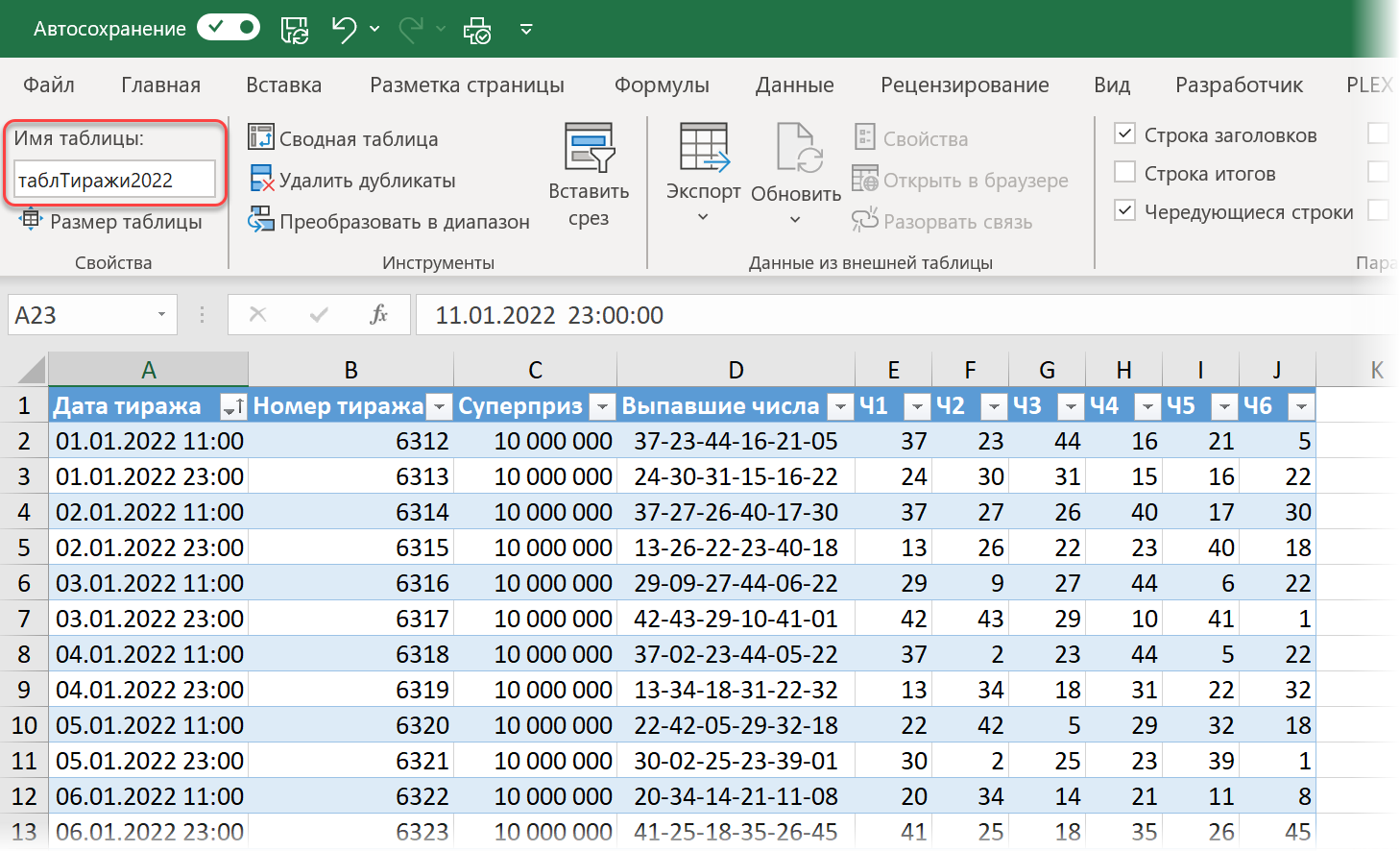Switch to the Вставка tab

(283, 85)
